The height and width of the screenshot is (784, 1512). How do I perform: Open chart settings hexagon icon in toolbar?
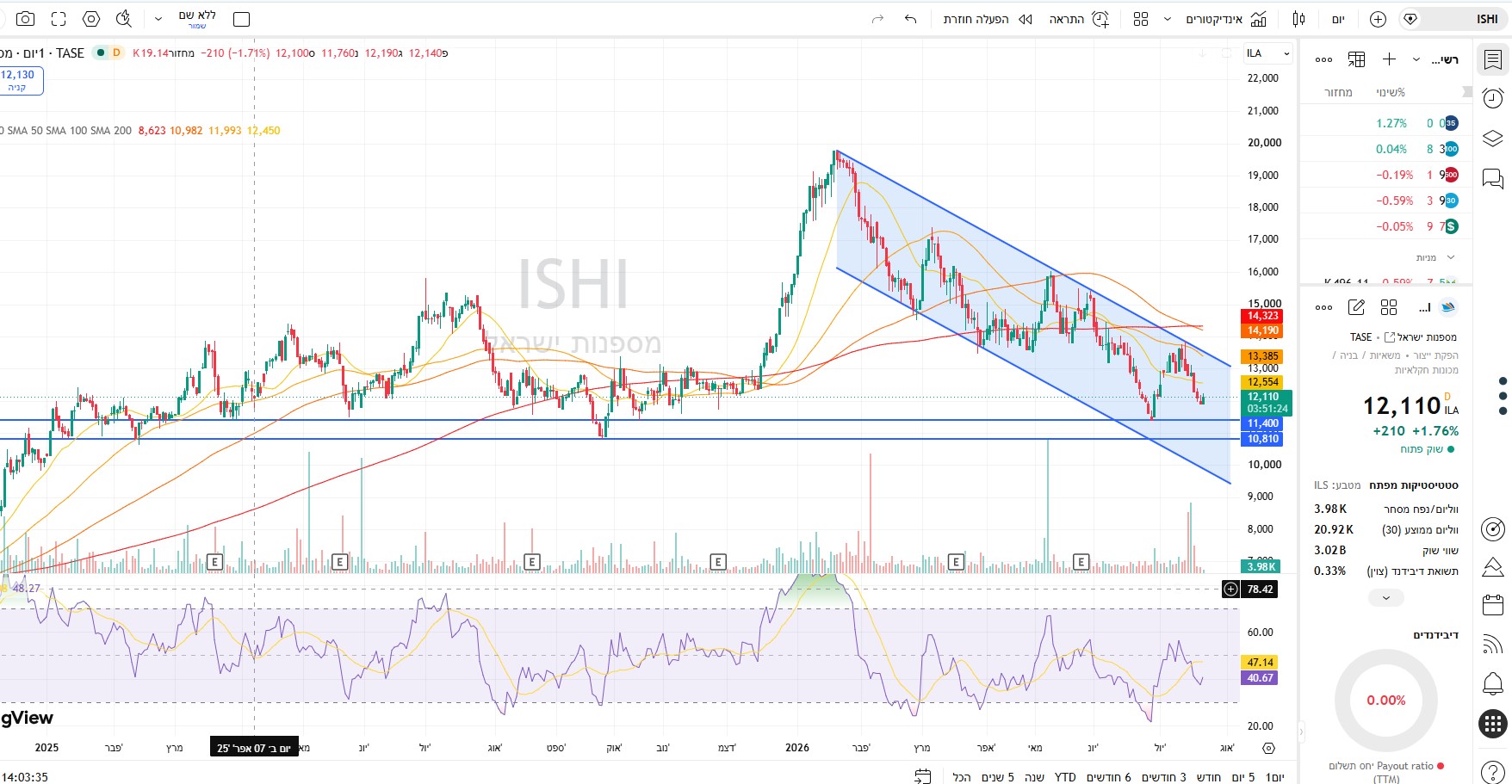point(91,19)
